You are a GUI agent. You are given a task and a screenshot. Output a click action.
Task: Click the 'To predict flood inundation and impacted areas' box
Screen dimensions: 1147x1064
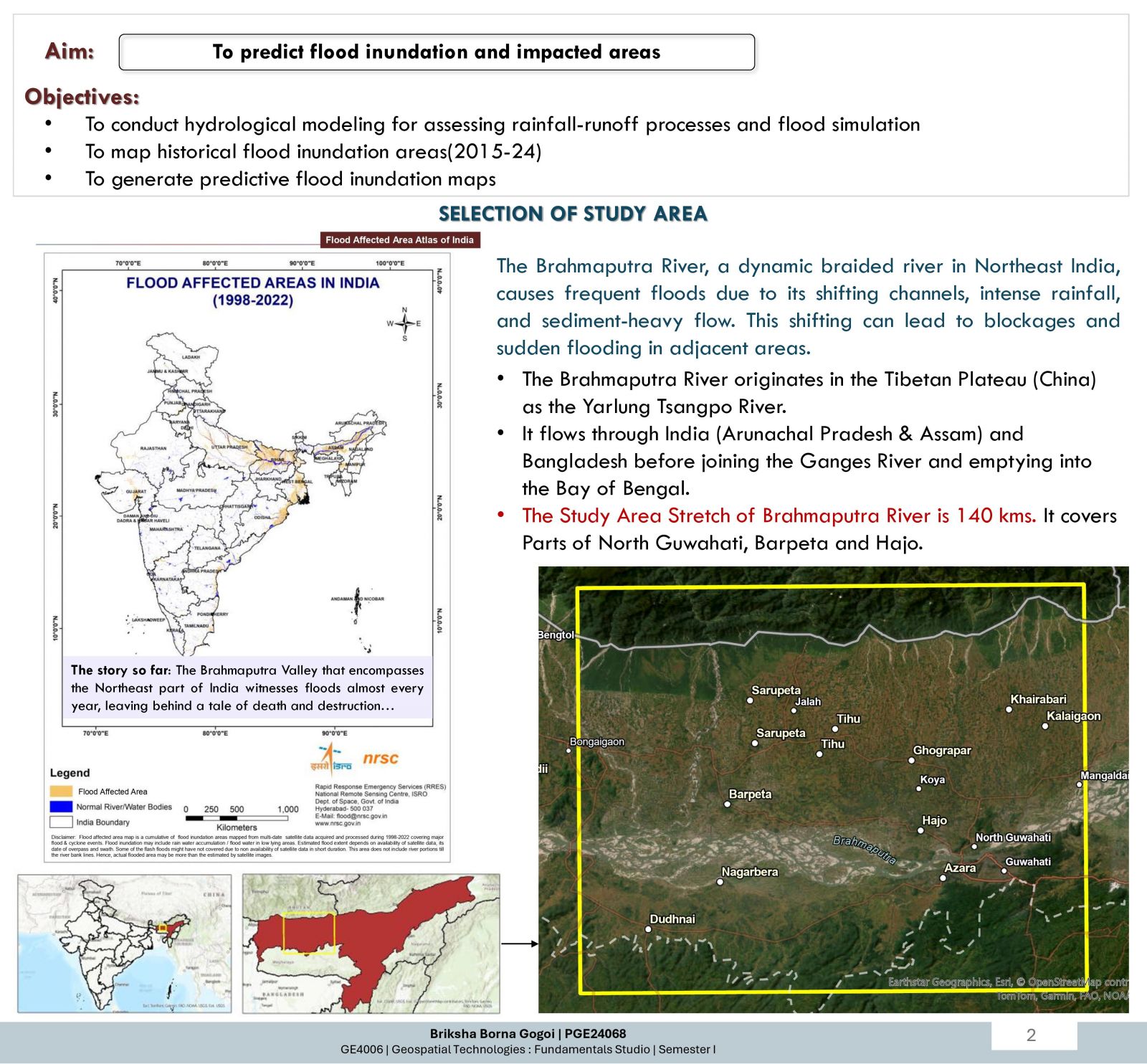437,52
